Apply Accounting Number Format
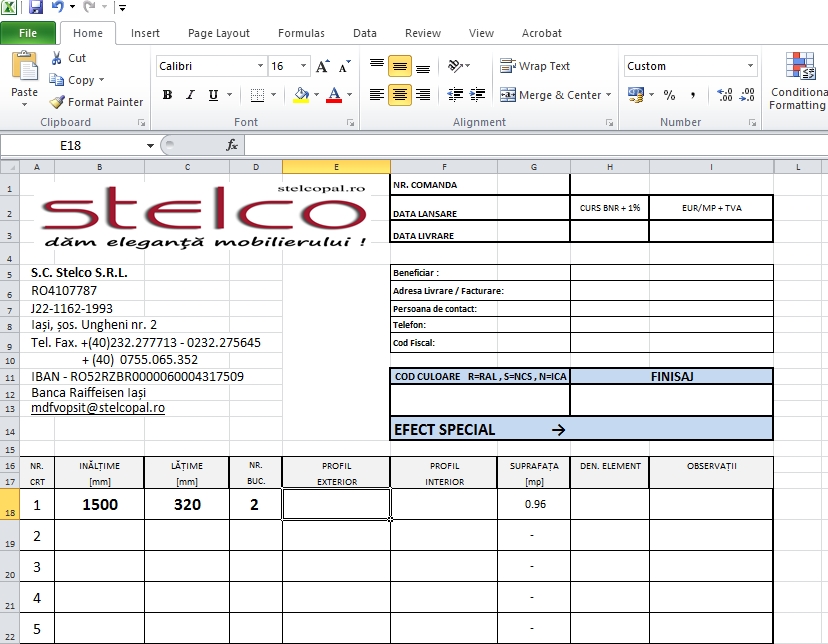828x644 pixels. 635,95
